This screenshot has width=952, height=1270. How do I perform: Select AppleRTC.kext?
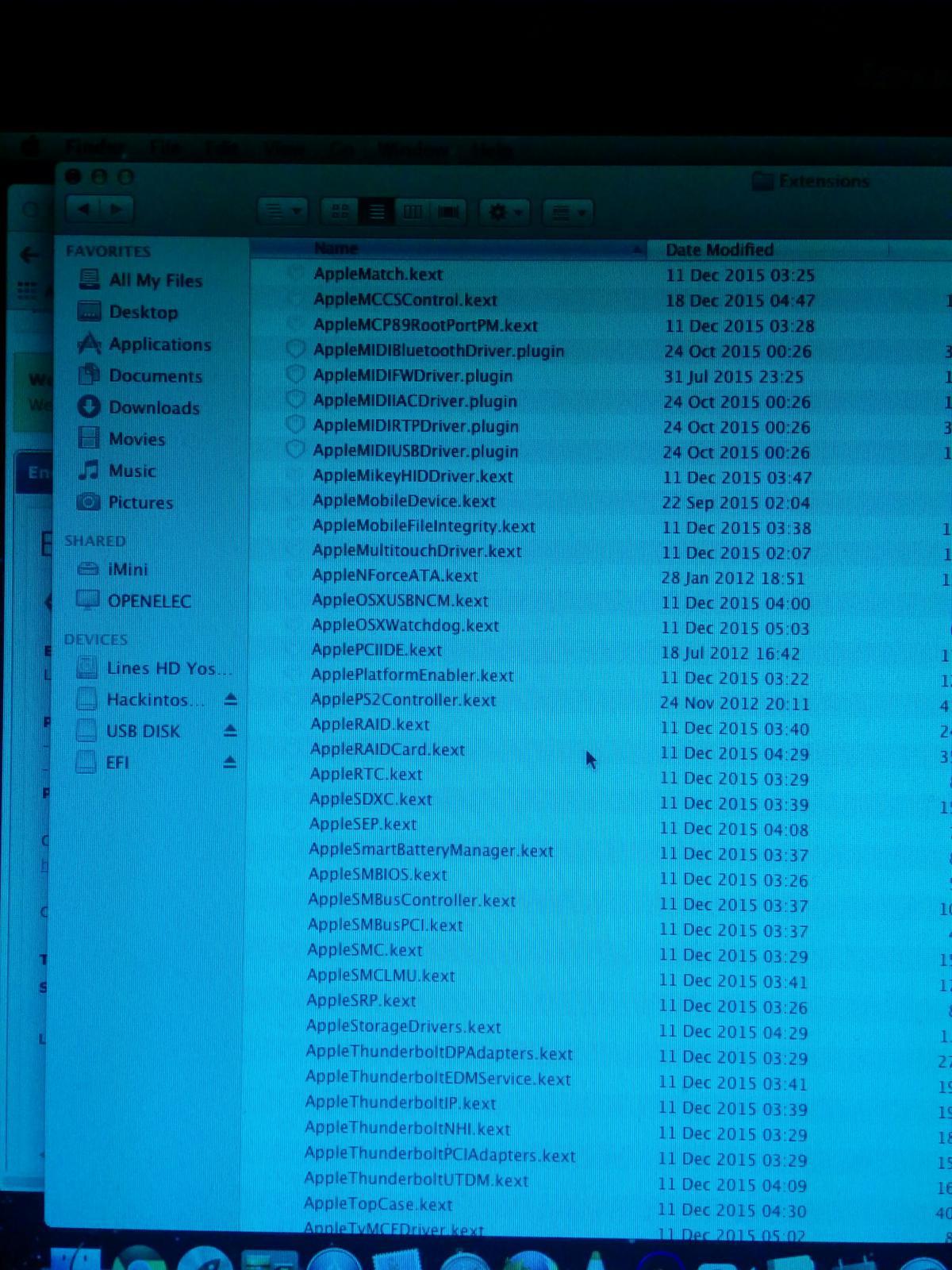pos(366,774)
